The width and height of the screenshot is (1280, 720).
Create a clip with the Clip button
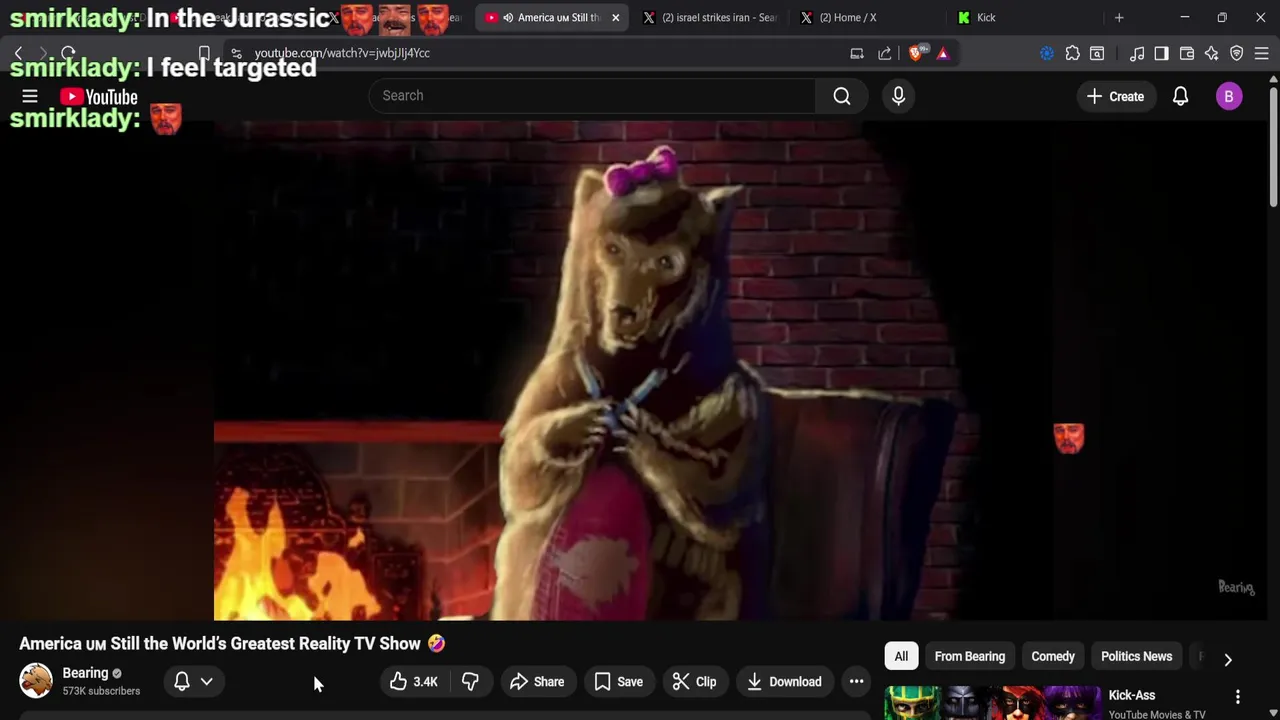[x=694, y=682]
